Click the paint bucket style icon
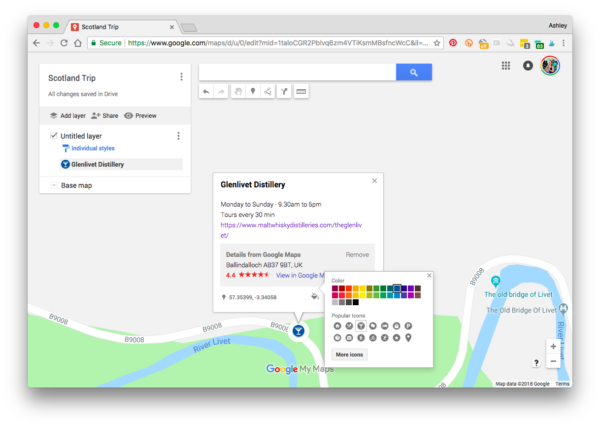Viewport: 600px width, 427px height. (x=315, y=296)
